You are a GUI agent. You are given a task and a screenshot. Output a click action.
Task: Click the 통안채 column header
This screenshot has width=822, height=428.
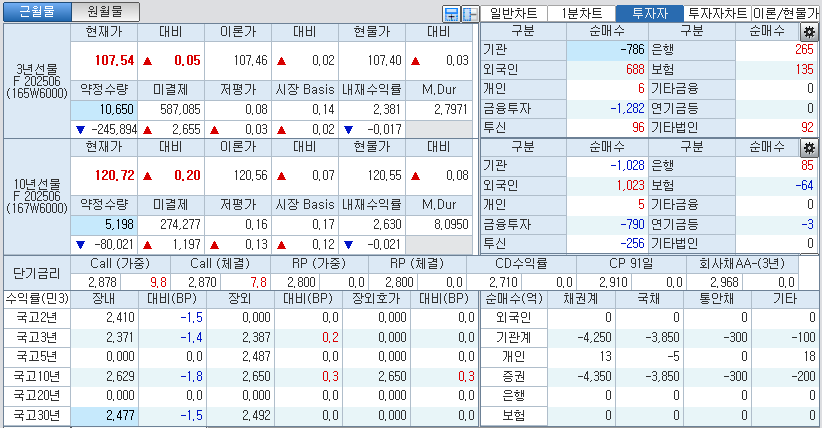point(717,299)
